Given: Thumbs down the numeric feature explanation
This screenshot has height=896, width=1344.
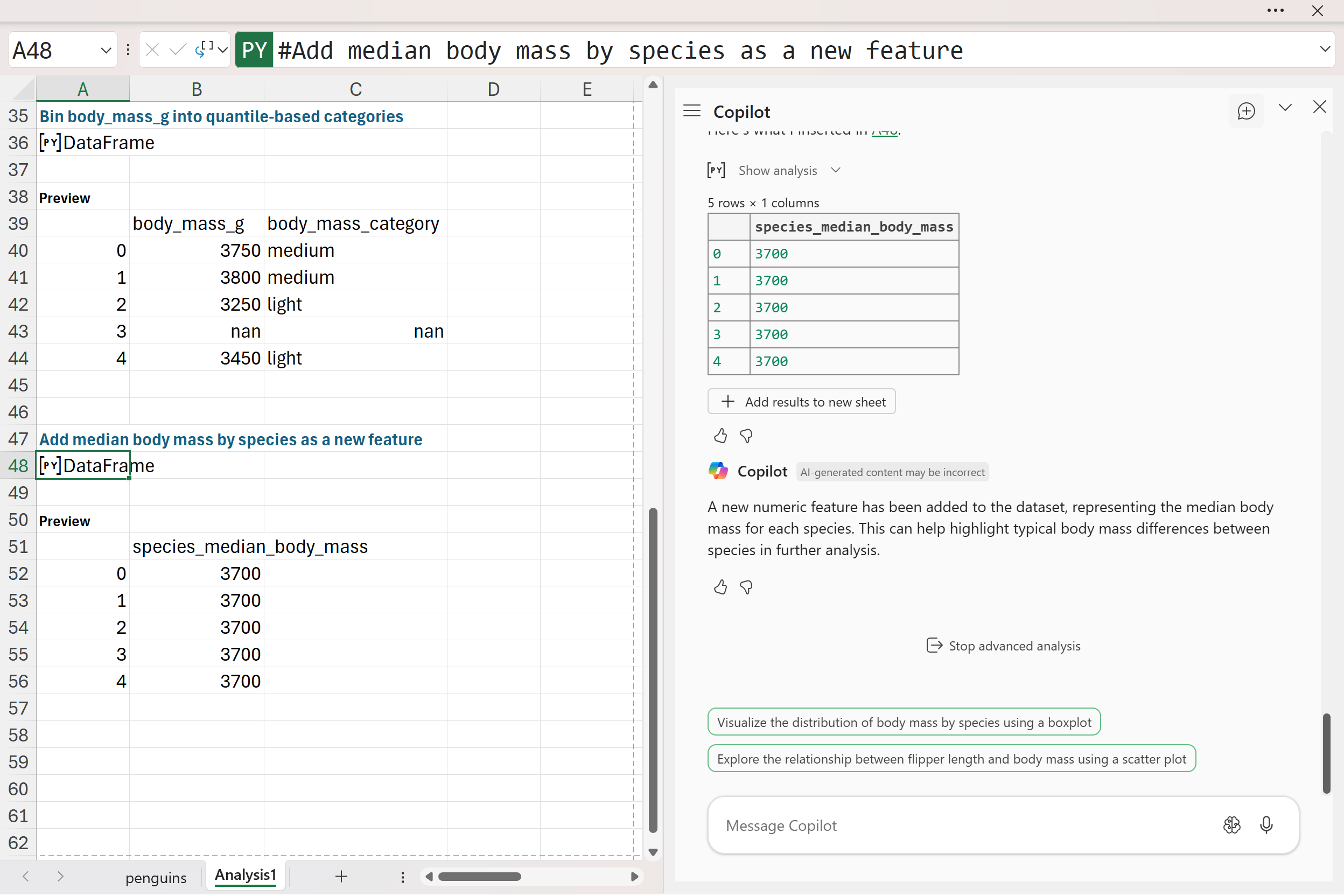Looking at the screenshot, I should [x=746, y=587].
